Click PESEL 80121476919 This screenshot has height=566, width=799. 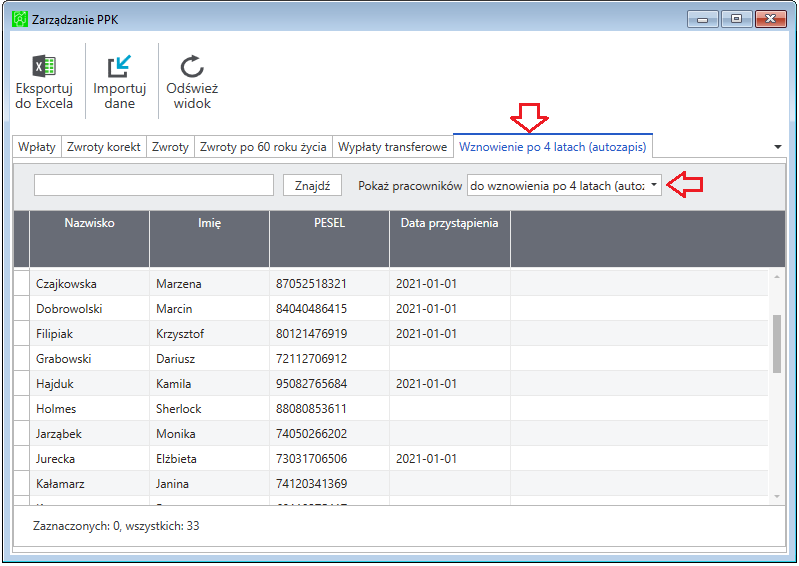coord(311,334)
